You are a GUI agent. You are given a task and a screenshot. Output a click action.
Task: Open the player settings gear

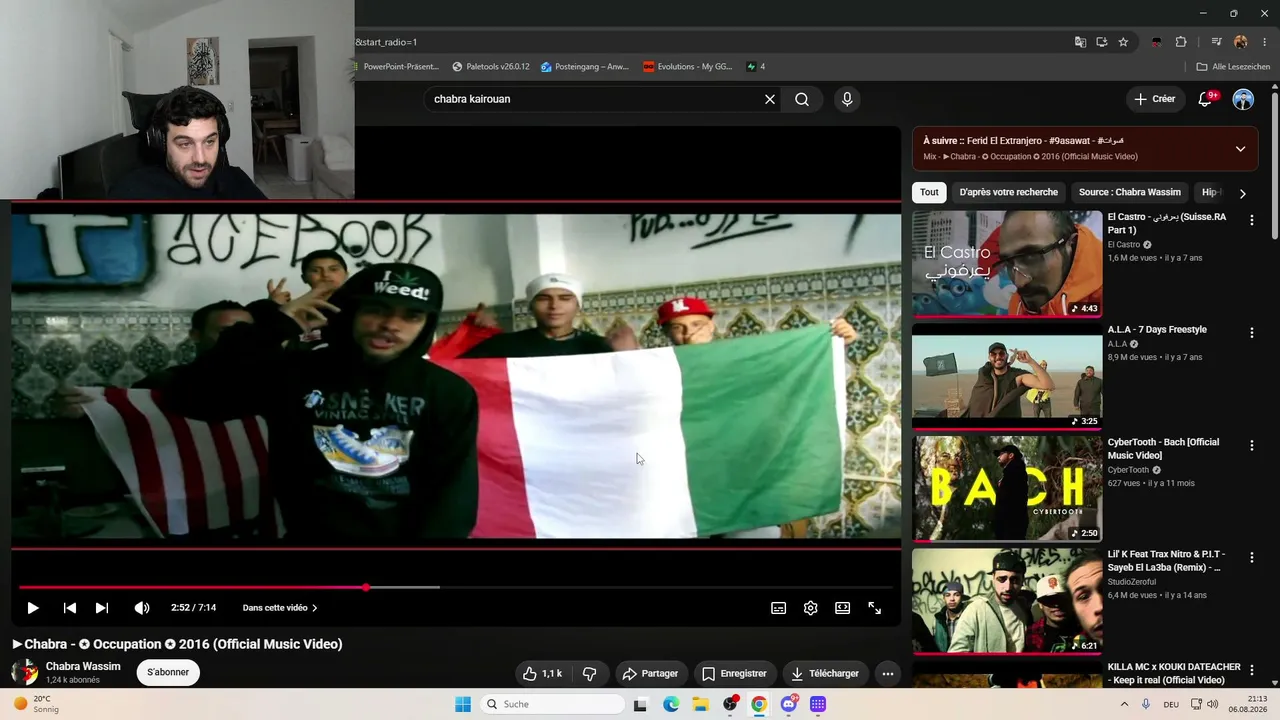pos(810,608)
